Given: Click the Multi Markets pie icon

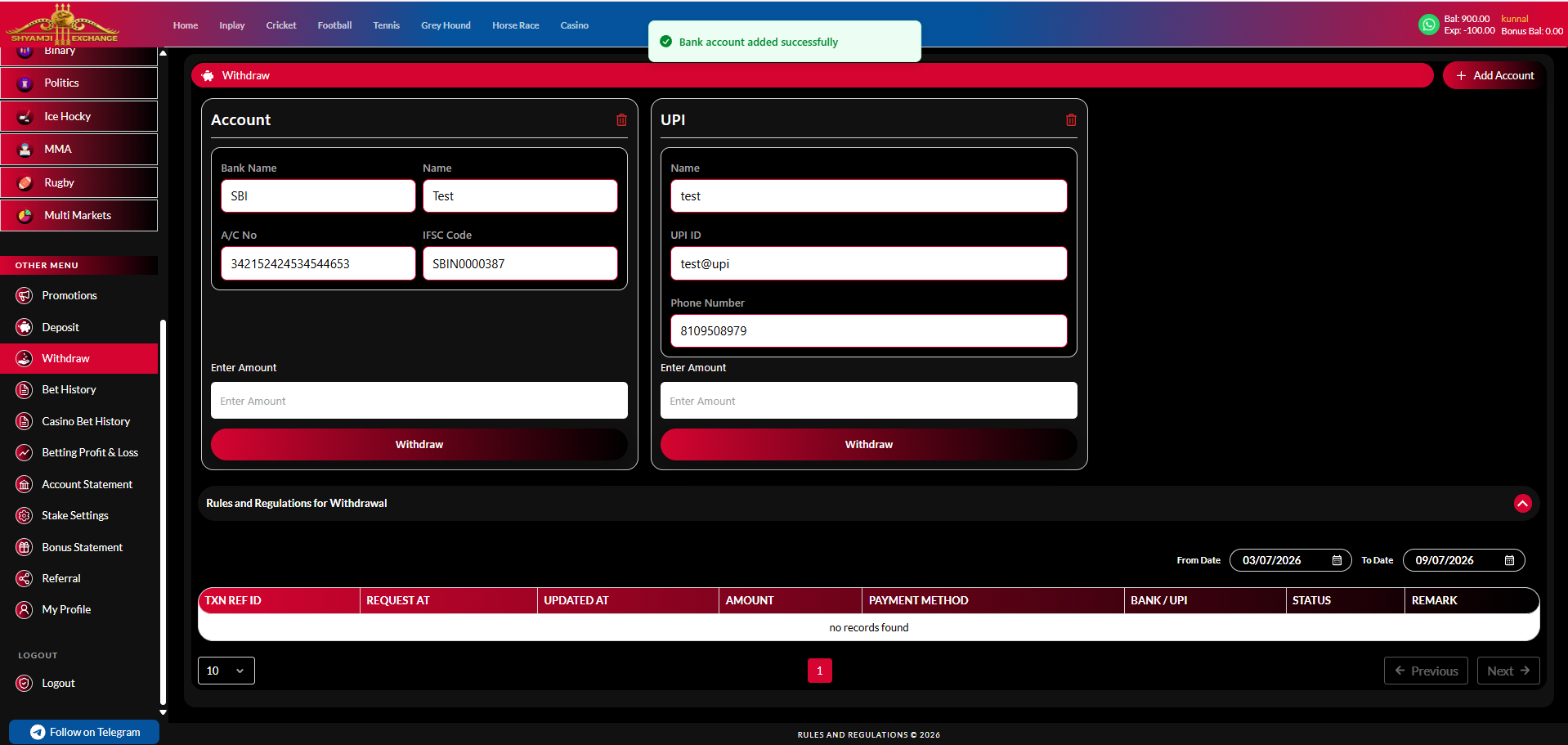Looking at the screenshot, I should [25, 216].
